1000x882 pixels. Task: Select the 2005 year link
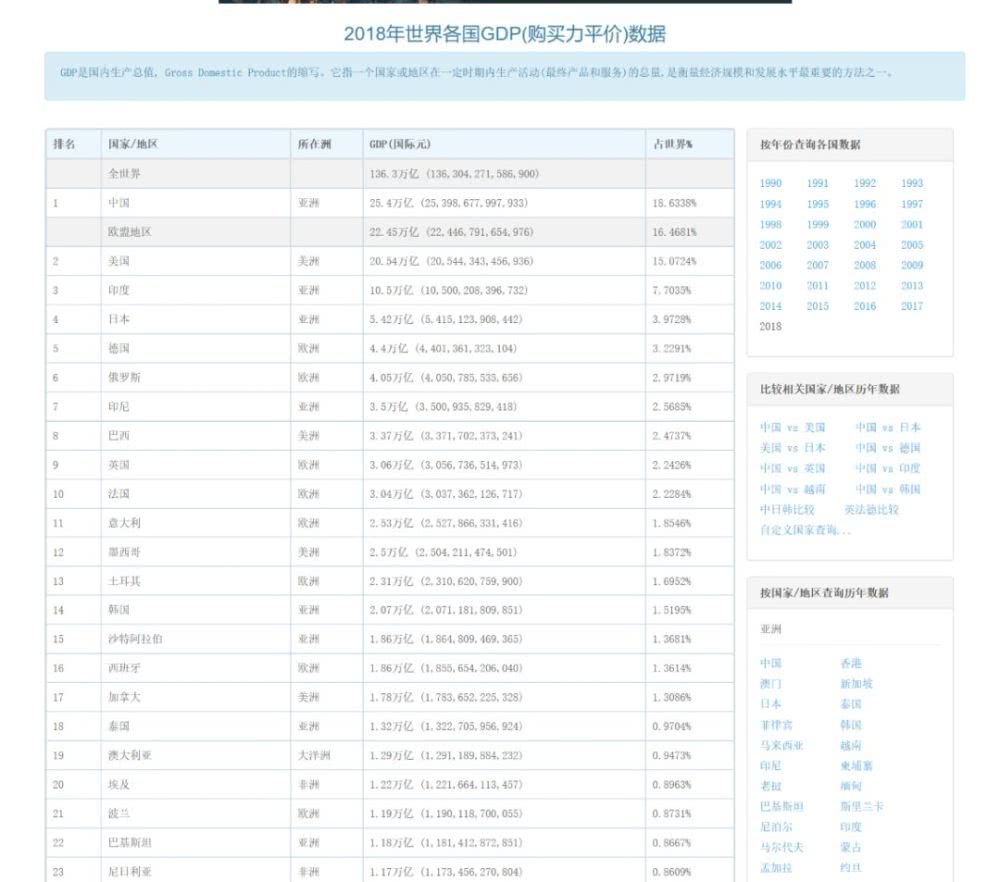point(912,245)
